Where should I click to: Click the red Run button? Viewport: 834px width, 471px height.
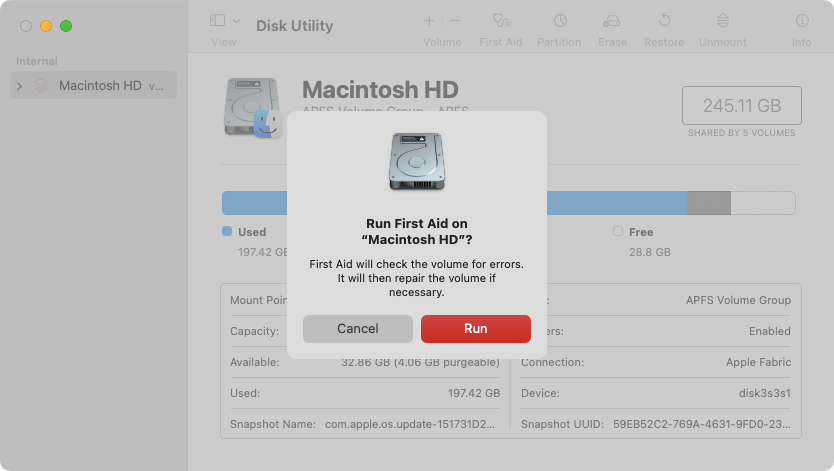(476, 329)
